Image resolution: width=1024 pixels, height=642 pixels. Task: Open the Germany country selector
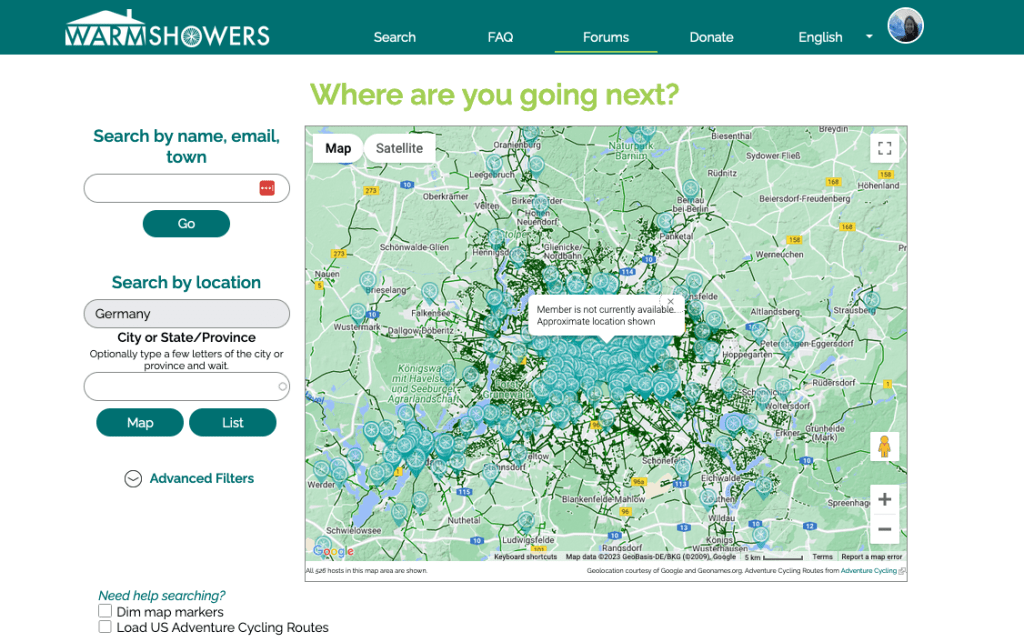click(x=187, y=314)
